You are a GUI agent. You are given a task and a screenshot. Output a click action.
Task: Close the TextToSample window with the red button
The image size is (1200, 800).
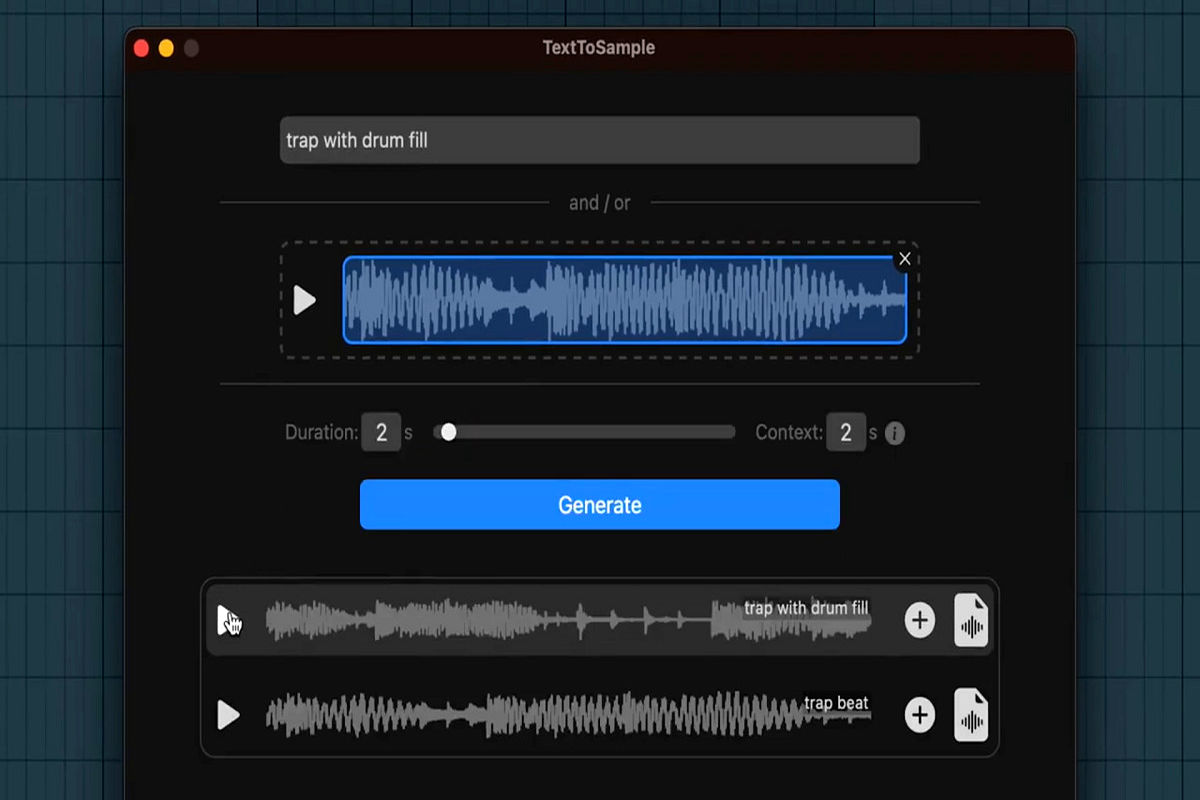[x=141, y=48]
